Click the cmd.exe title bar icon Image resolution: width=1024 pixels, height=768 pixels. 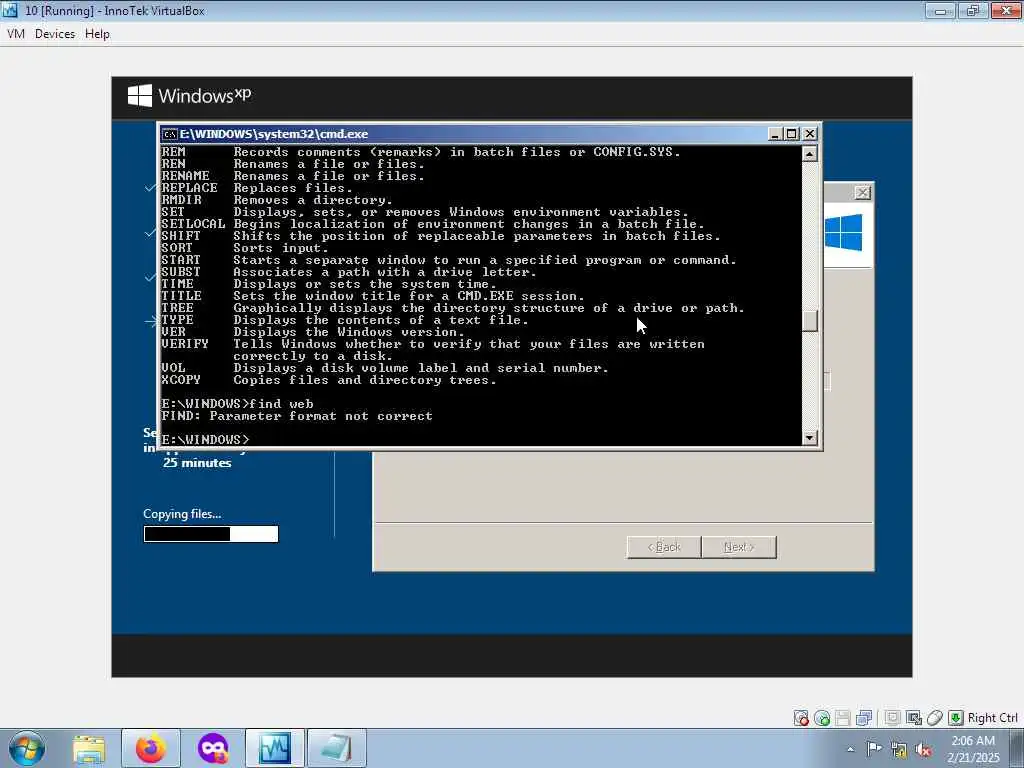pyautogui.click(x=170, y=134)
